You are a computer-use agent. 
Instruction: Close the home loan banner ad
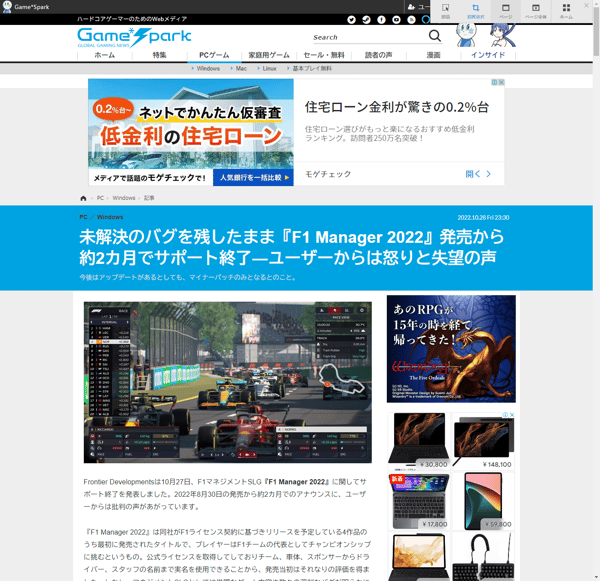pyautogui.click(x=501, y=82)
